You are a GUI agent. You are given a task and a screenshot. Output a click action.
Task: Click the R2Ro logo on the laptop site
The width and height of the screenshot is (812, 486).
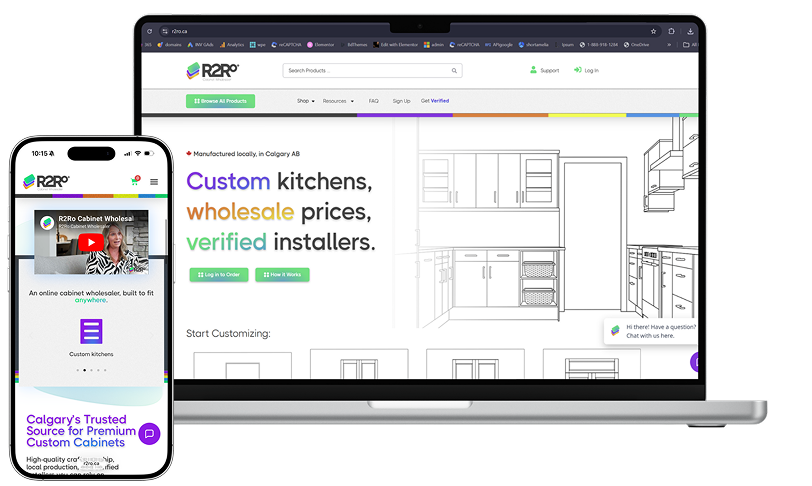[212, 71]
